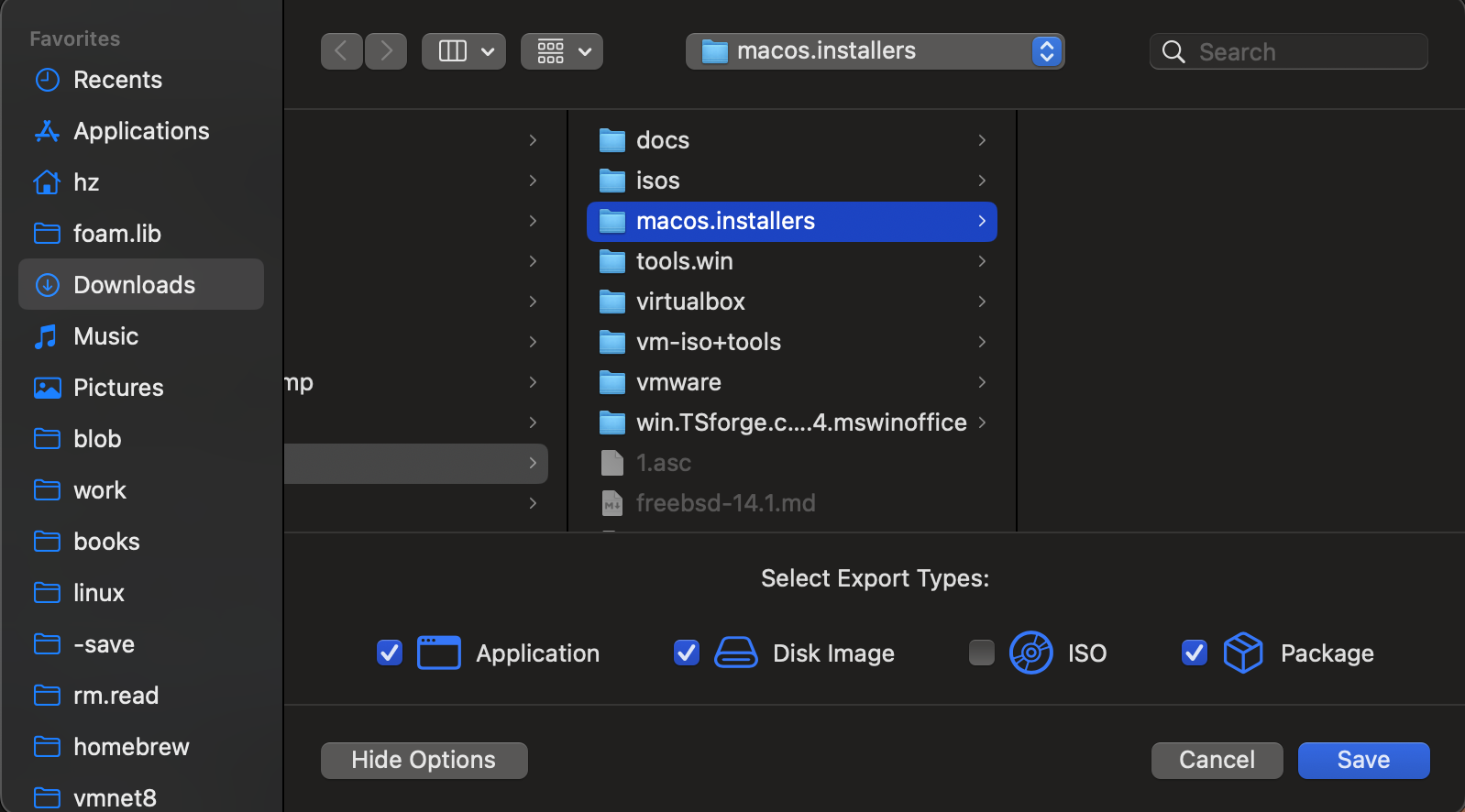Uncheck the Application export type
This screenshot has width=1465, height=812.
[390, 653]
